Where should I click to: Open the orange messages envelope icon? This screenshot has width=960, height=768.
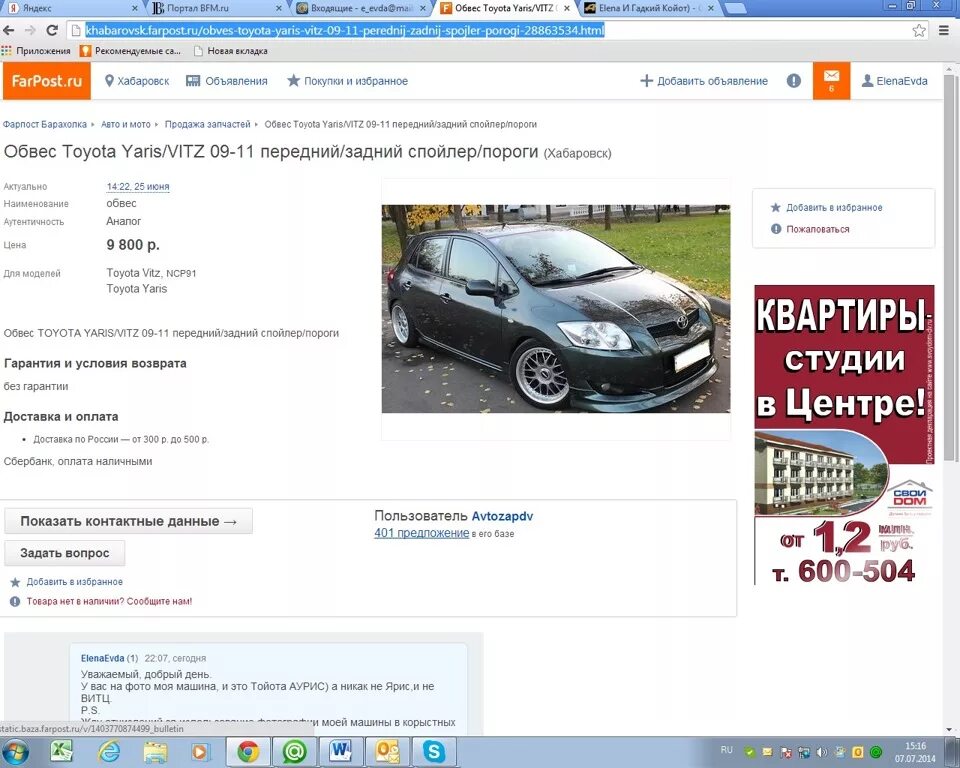pos(831,80)
